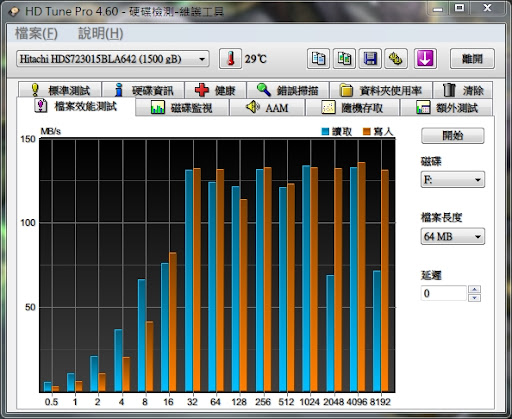
Task: Open the Hitachi drive selection dropdown
Action: coord(113,59)
